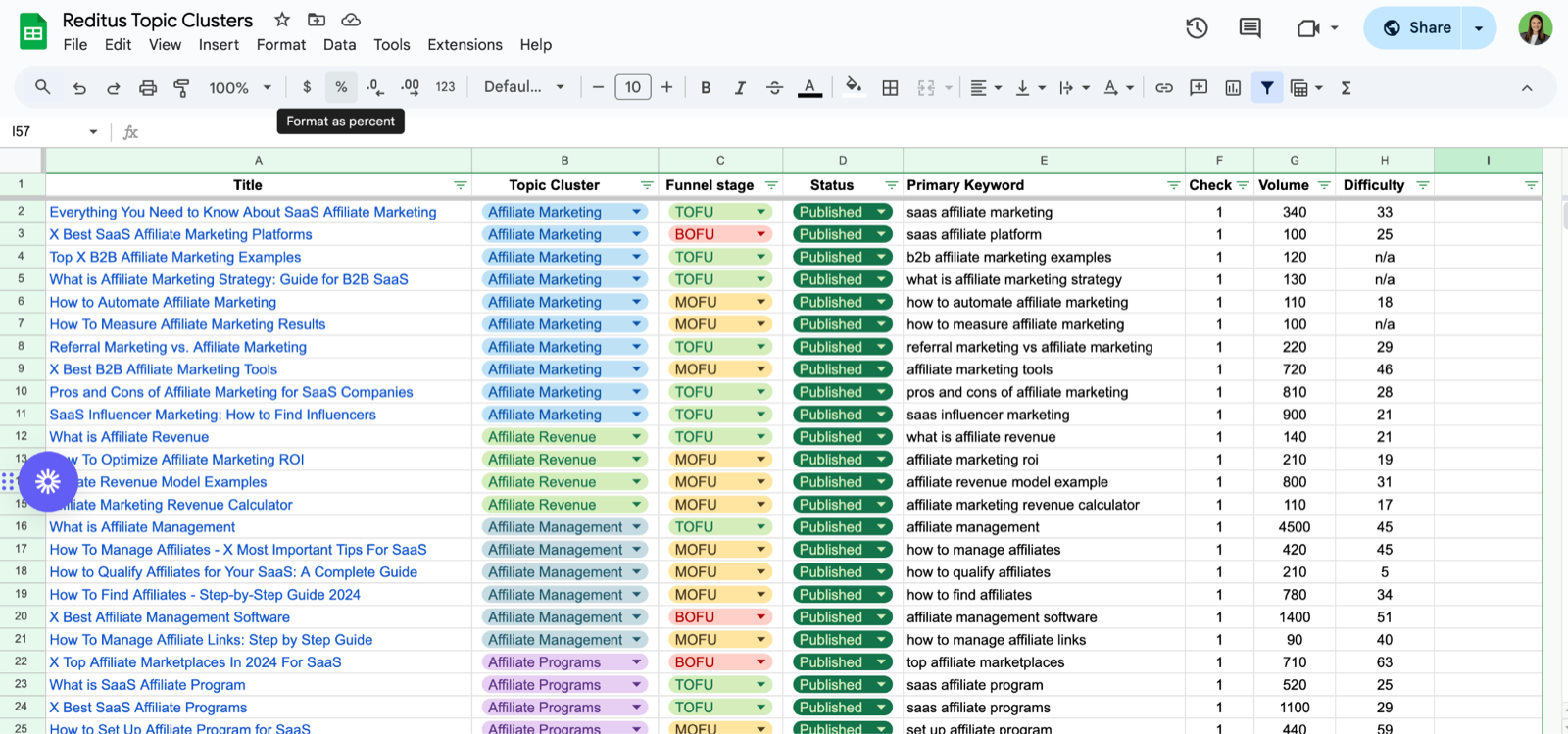Move document using the folder icon
The image size is (1568, 734).
click(317, 20)
